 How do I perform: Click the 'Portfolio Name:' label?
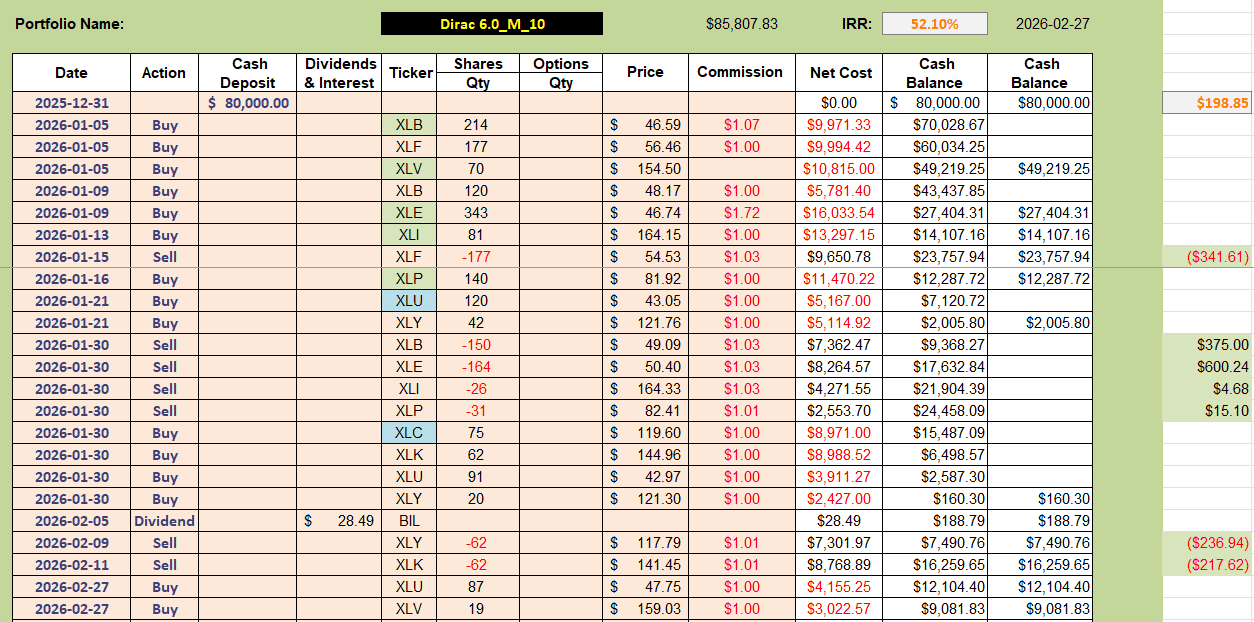point(69,24)
